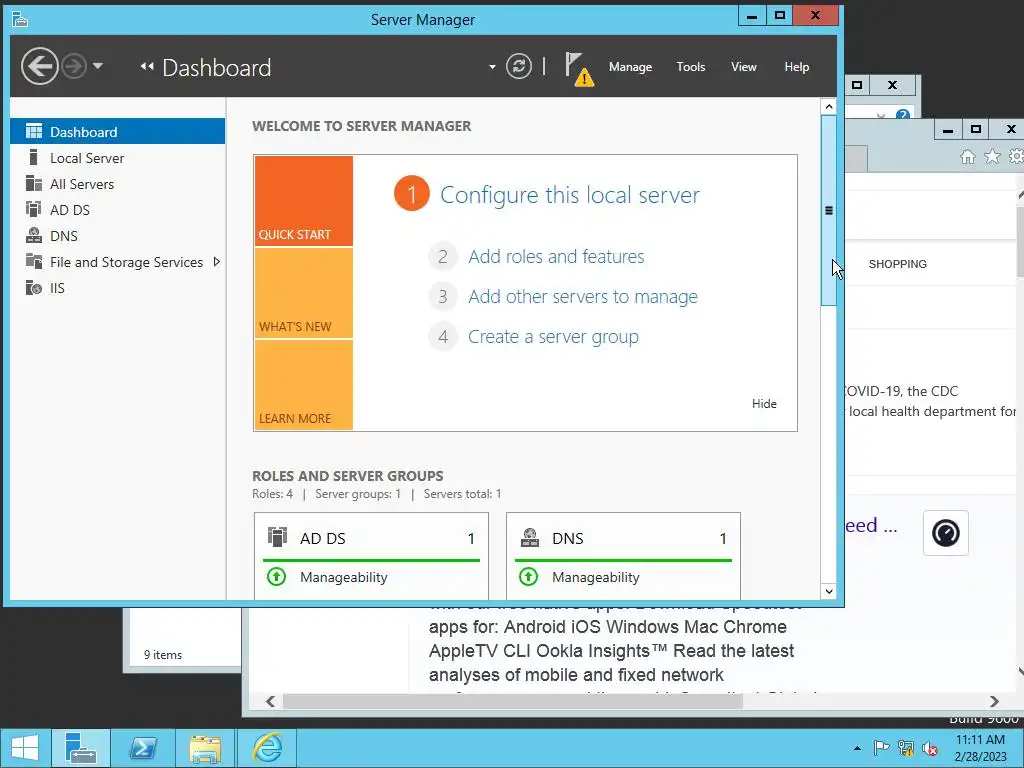Click SHOPPING tab in the browser window
This screenshot has width=1024, height=768.
click(897, 264)
